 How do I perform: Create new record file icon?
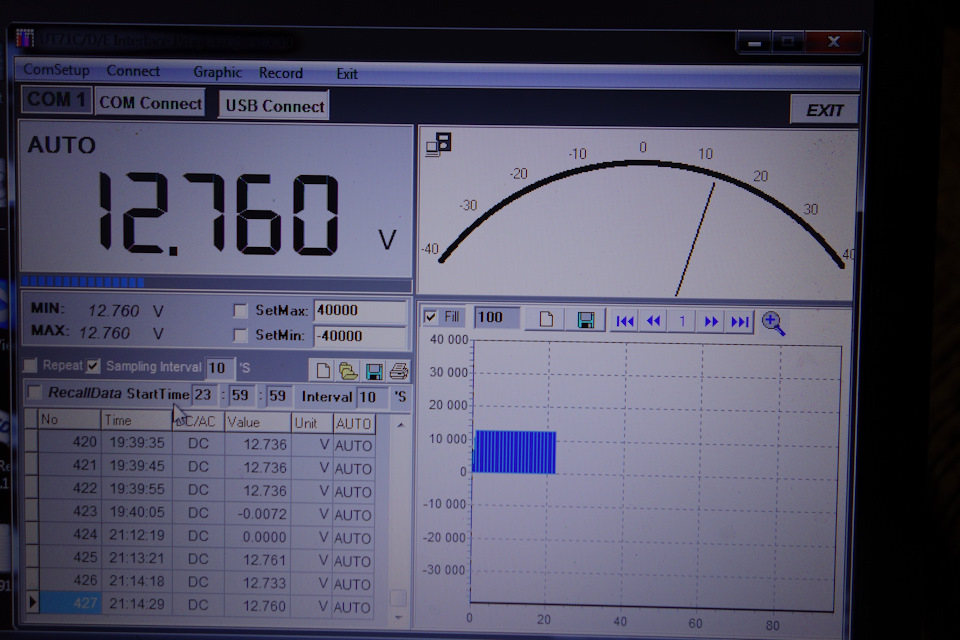[323, 371]
